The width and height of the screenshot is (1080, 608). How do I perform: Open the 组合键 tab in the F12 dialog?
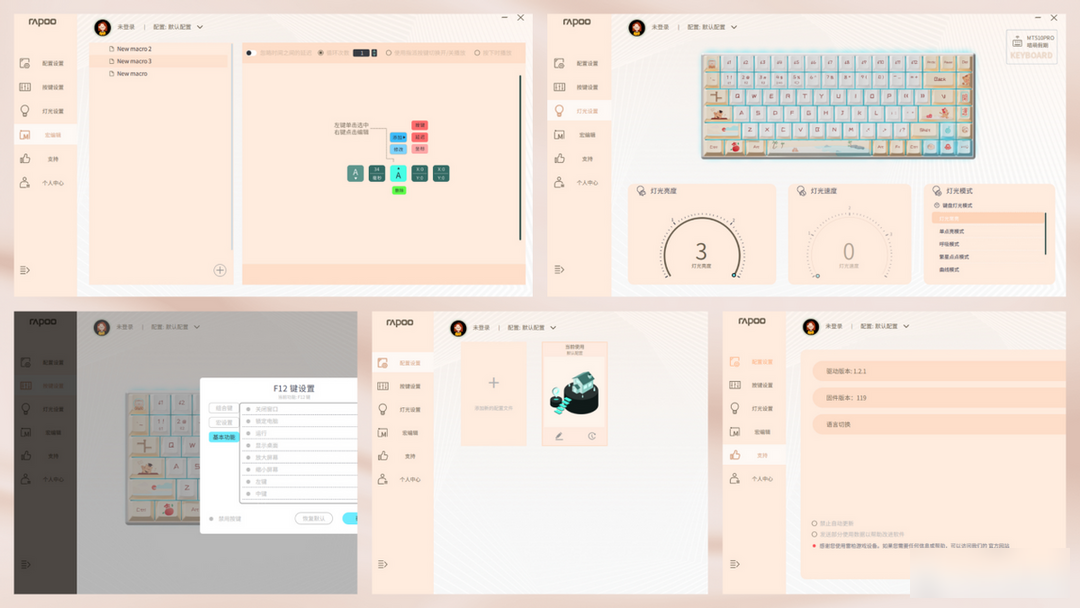[x=224, y=408]
